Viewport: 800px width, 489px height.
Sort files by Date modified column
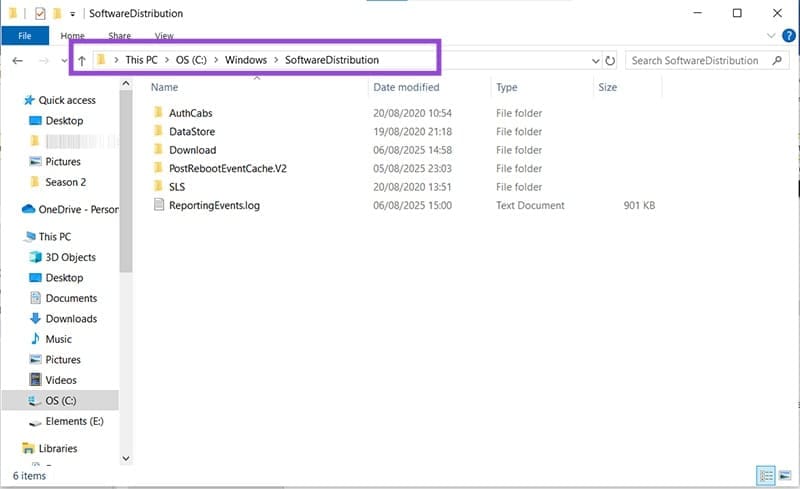tap(406, 88)
